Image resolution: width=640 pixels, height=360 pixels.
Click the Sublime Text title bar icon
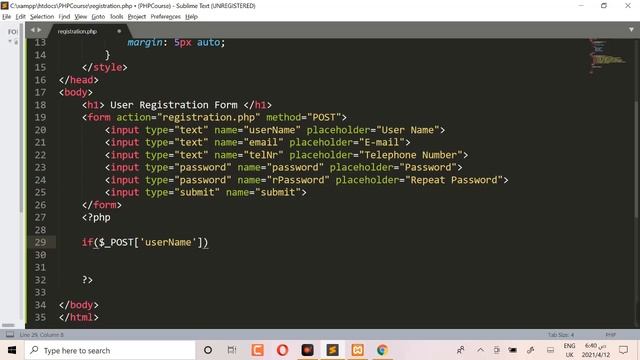tap(4, 6)
